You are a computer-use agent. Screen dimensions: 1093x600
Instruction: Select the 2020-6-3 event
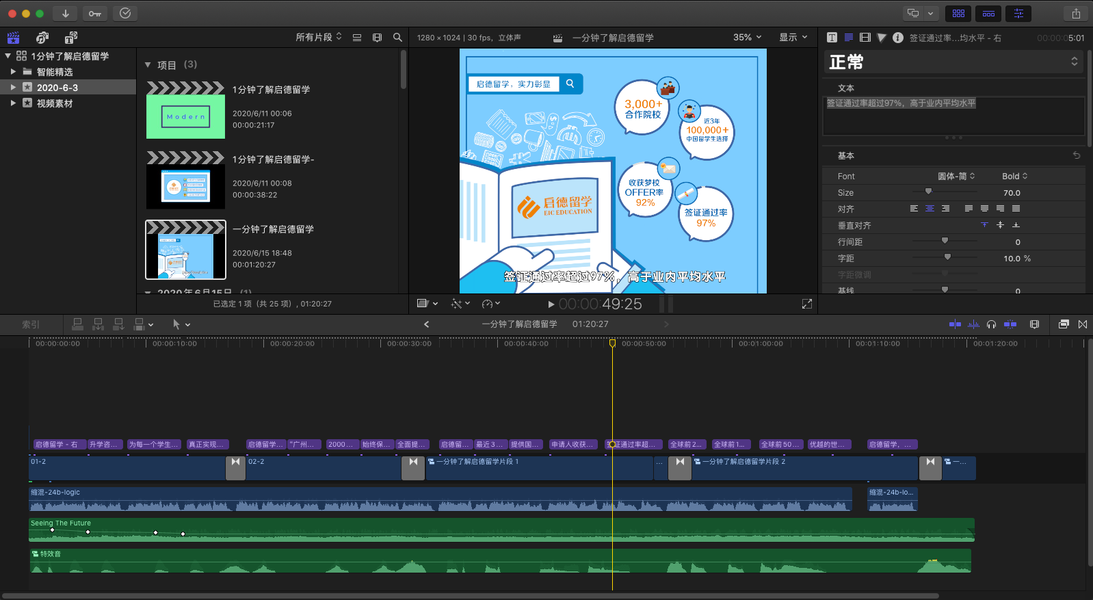point(68,87)
